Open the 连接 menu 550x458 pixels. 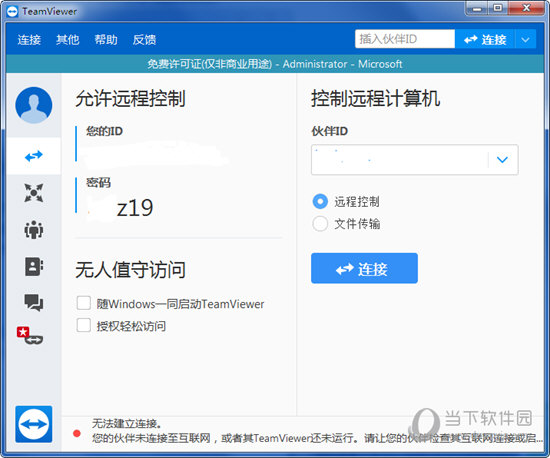coord(29,40)
